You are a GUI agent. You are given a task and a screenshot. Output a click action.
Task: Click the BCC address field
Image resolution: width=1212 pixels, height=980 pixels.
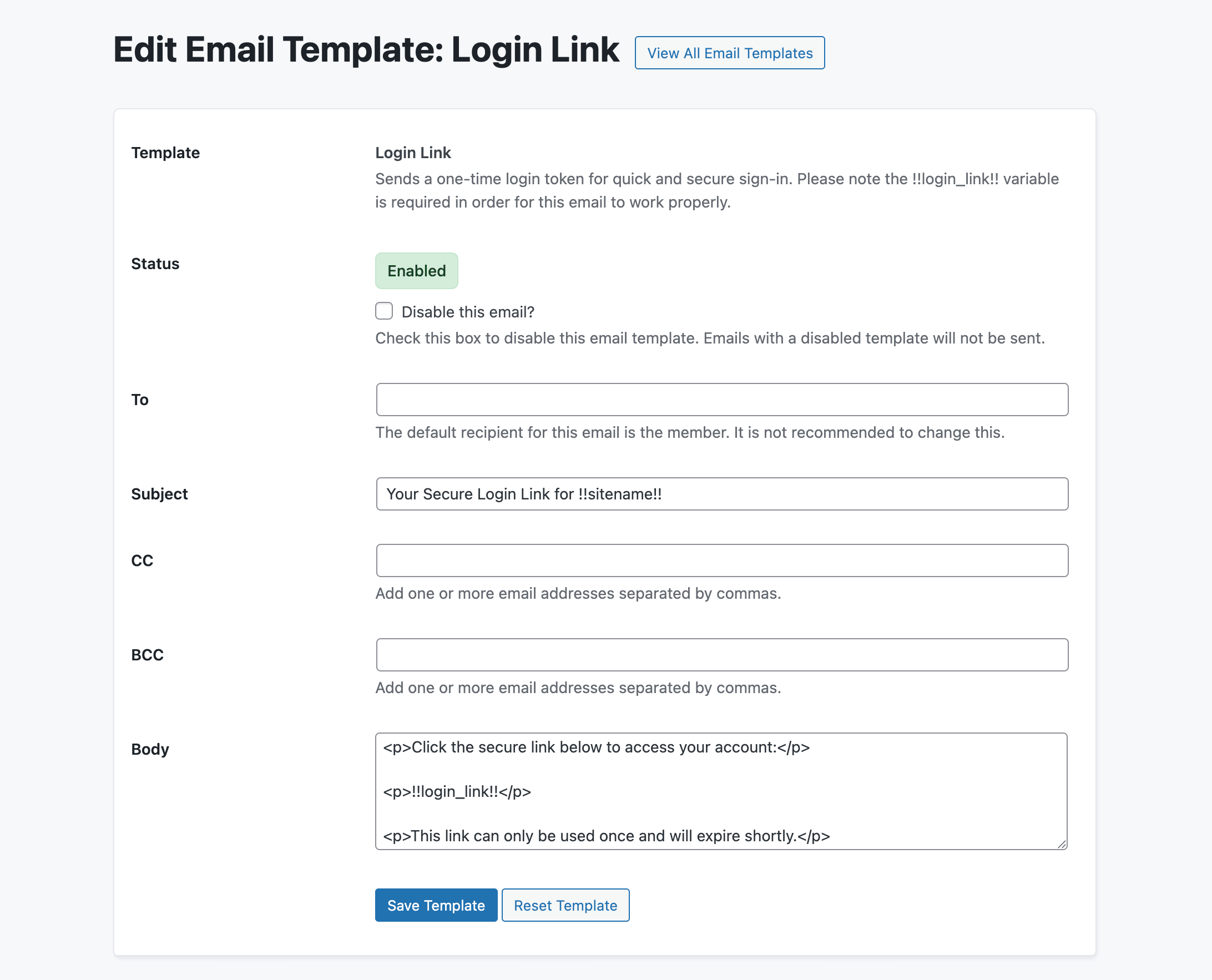[721, 654]
